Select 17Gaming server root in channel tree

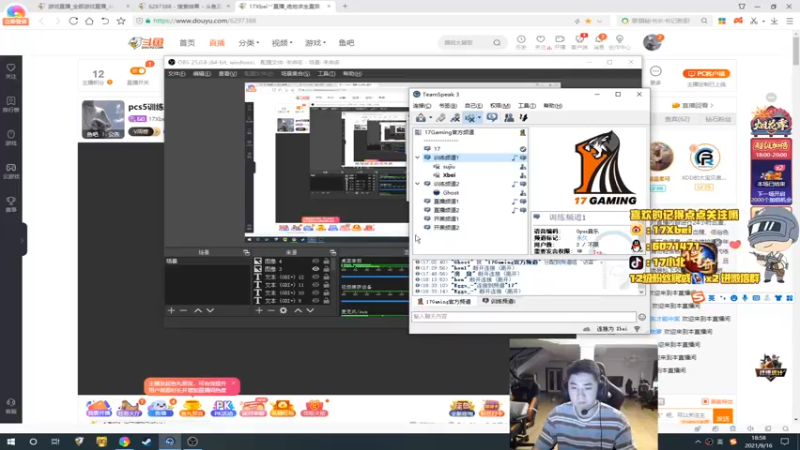click(x=449, y=132)
